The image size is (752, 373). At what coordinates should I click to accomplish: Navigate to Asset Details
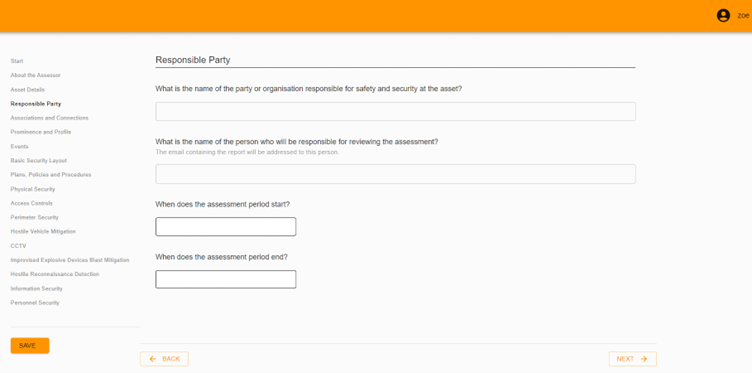[27, 90]
